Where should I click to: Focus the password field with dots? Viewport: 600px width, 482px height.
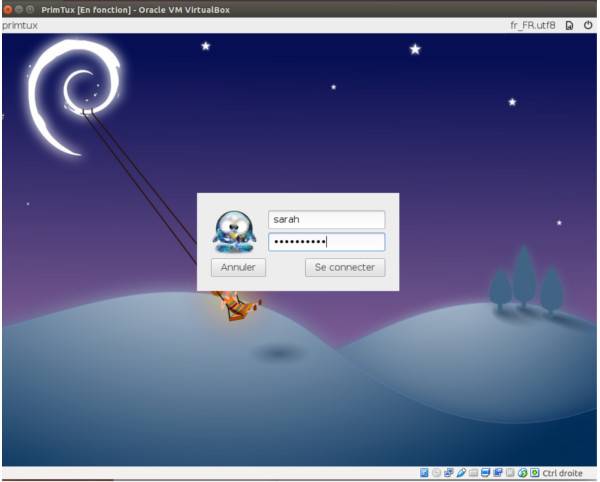click(326, 242)
